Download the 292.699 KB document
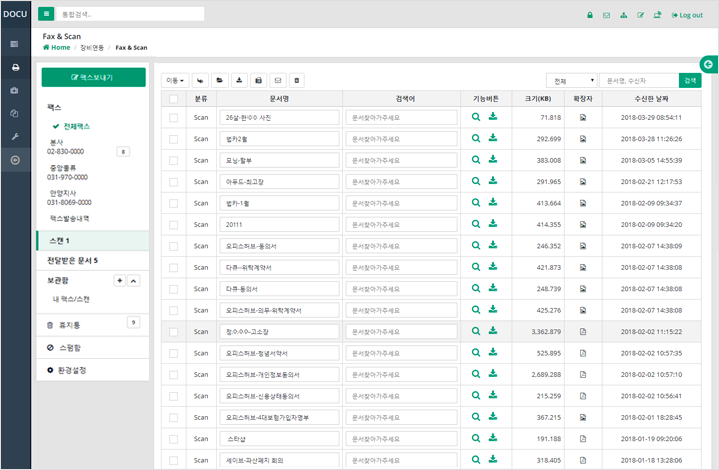This screenshot has width=719, height=470. tap(492, 138)
